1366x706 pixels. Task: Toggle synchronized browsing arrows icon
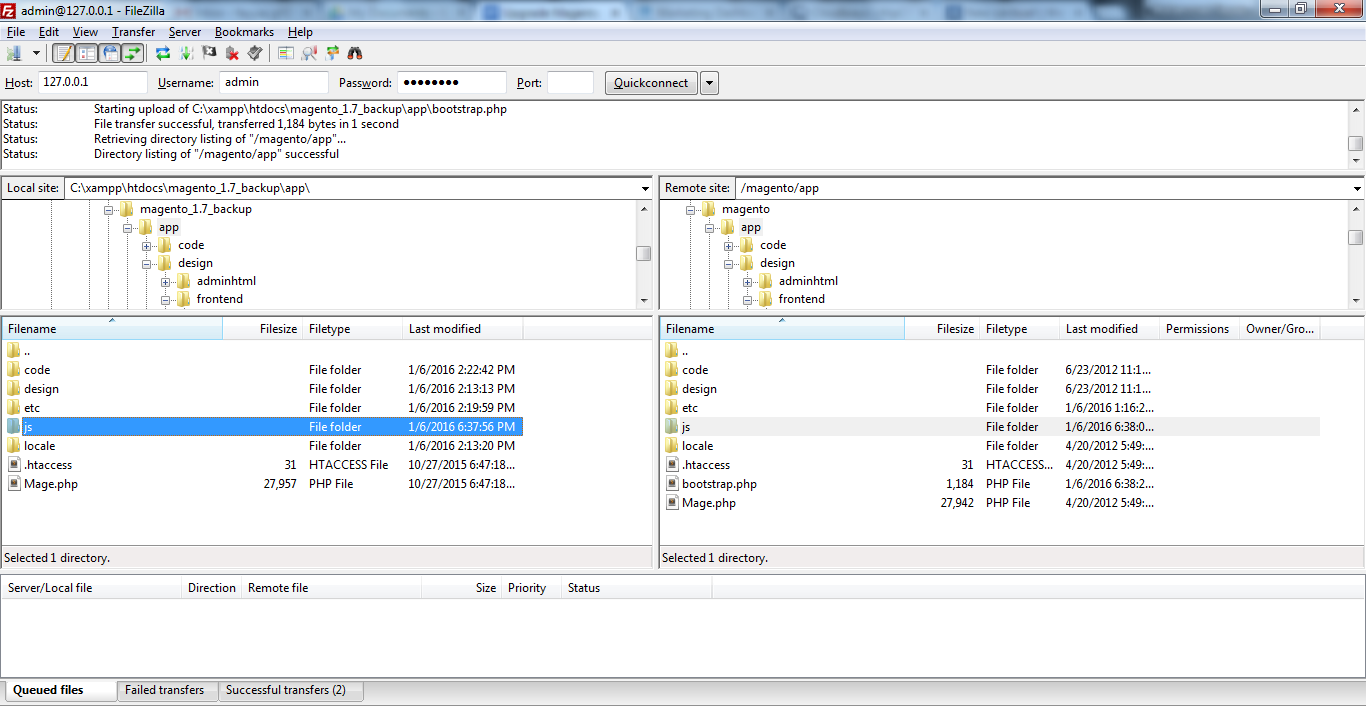click(x=332, y=53)
